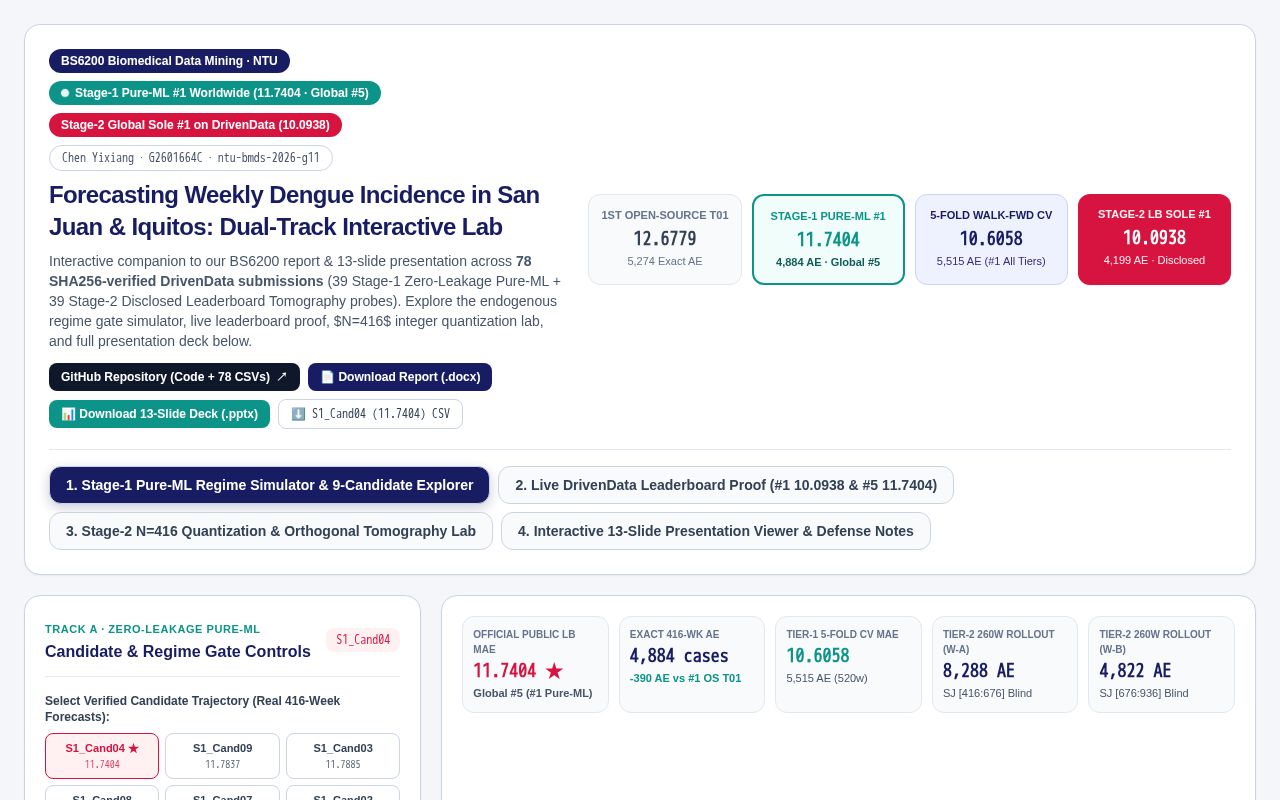The image size is (1280, 800).
Task: Select candidate trajectory S1_Cand03
Action: (343, 756)
